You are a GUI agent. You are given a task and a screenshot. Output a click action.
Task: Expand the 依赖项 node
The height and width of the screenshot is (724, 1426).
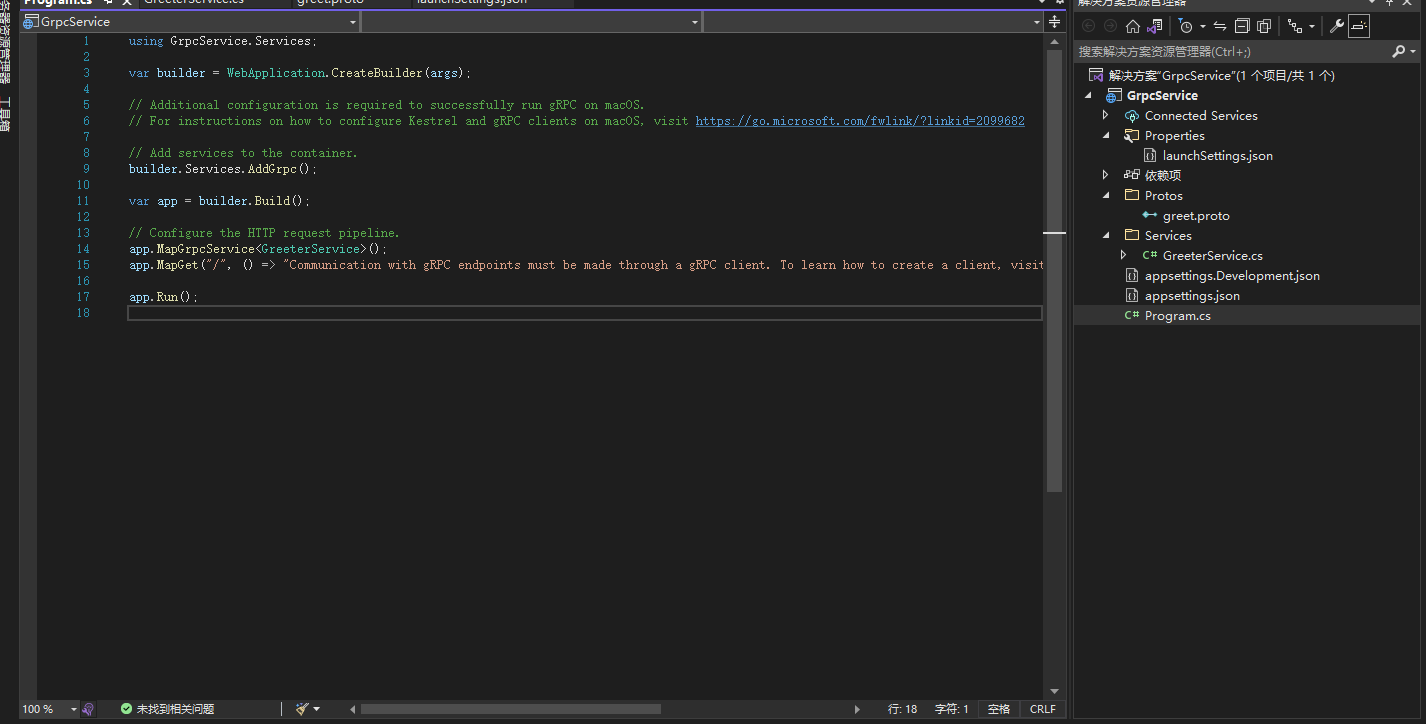1106,176
